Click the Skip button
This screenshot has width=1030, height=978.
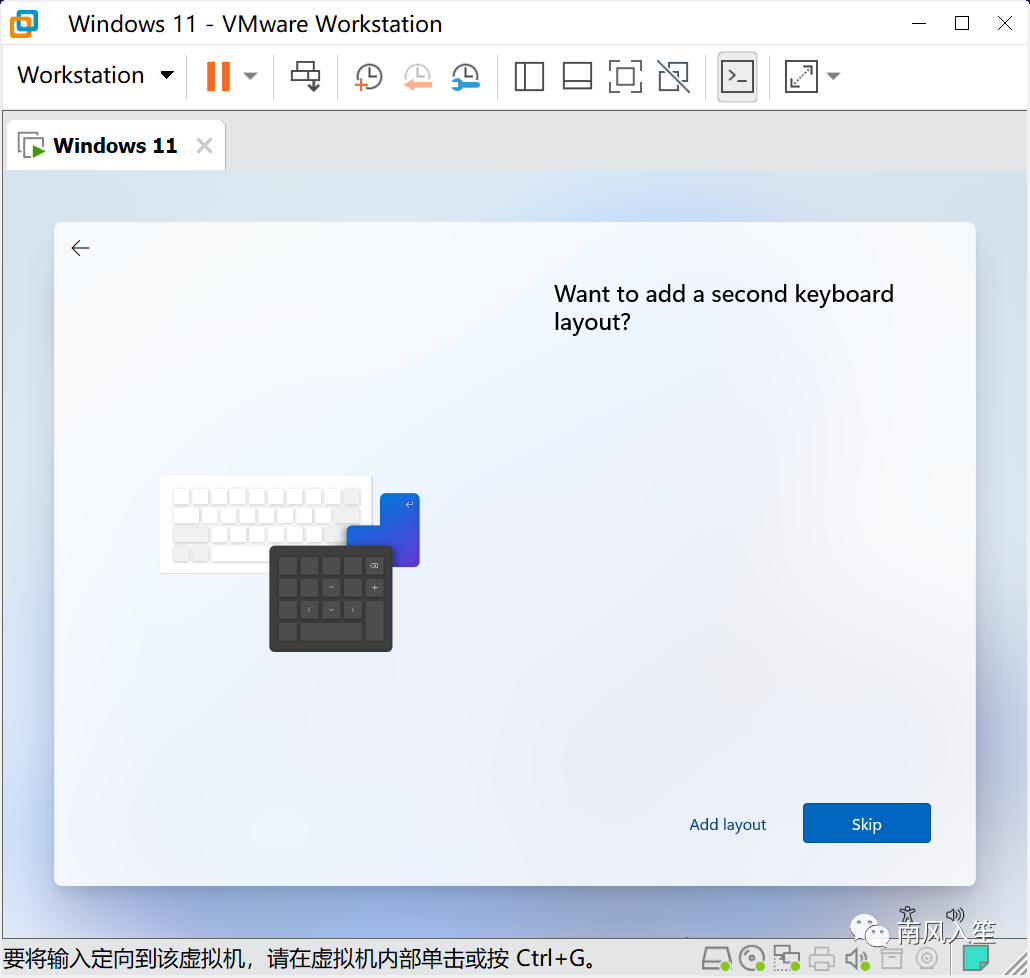pyautogui.click(x=866, y=823)
